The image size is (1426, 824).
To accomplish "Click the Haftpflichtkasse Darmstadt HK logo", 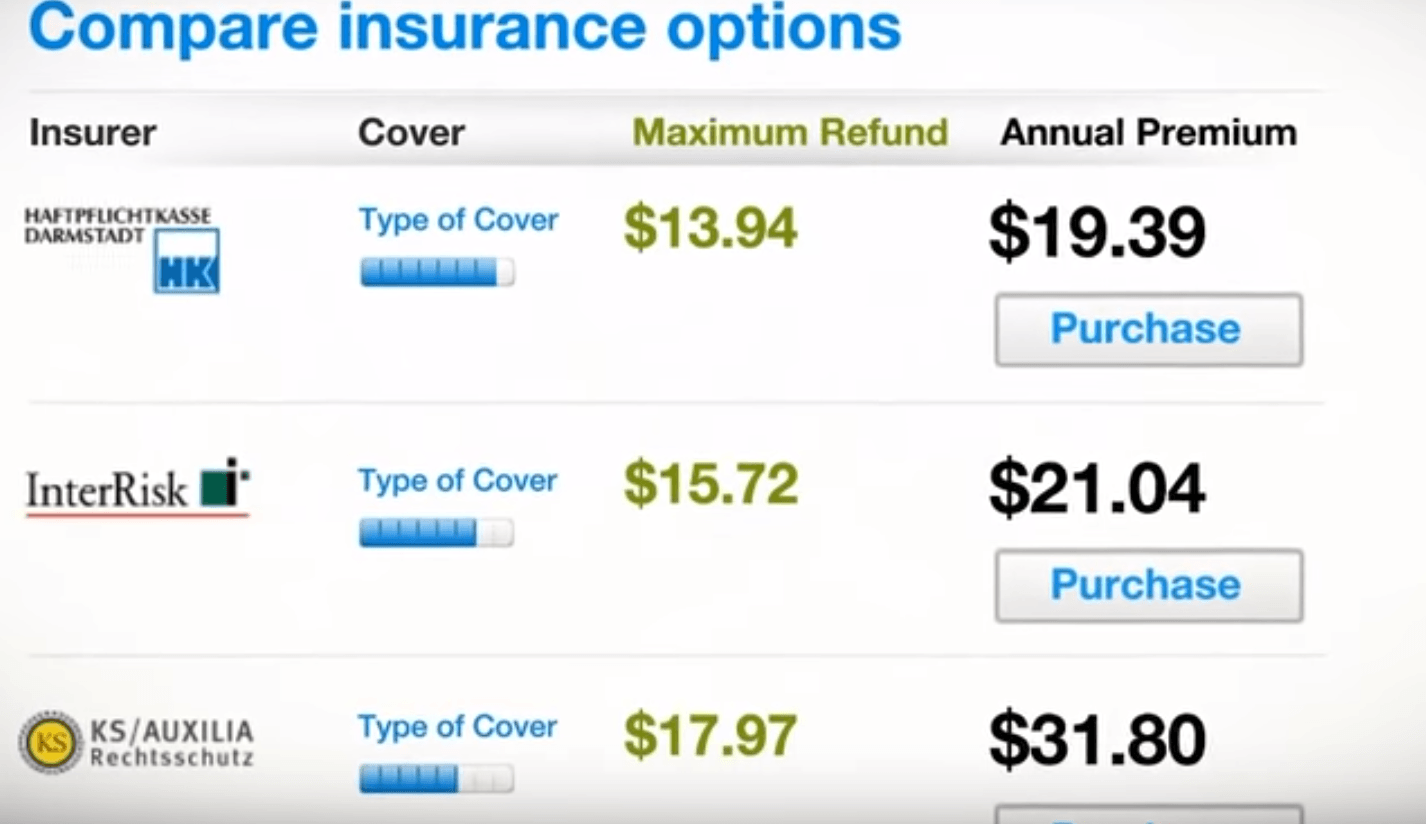I will (122, 249).
